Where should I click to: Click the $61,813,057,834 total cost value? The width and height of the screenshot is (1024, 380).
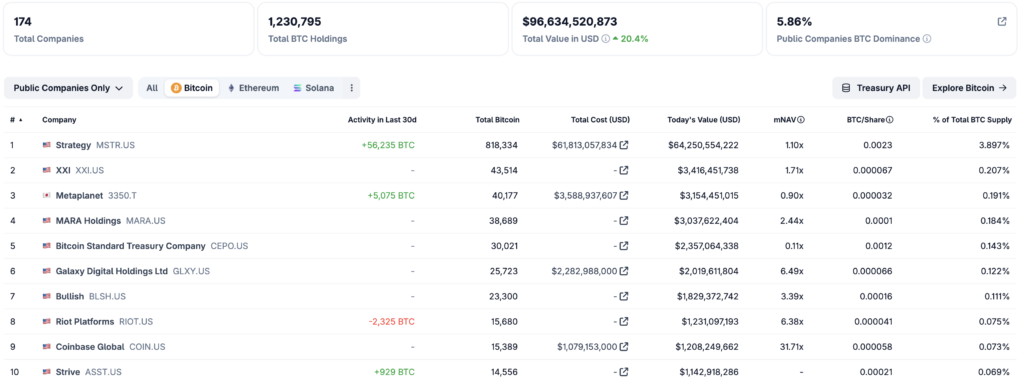(x=584, y=145)
